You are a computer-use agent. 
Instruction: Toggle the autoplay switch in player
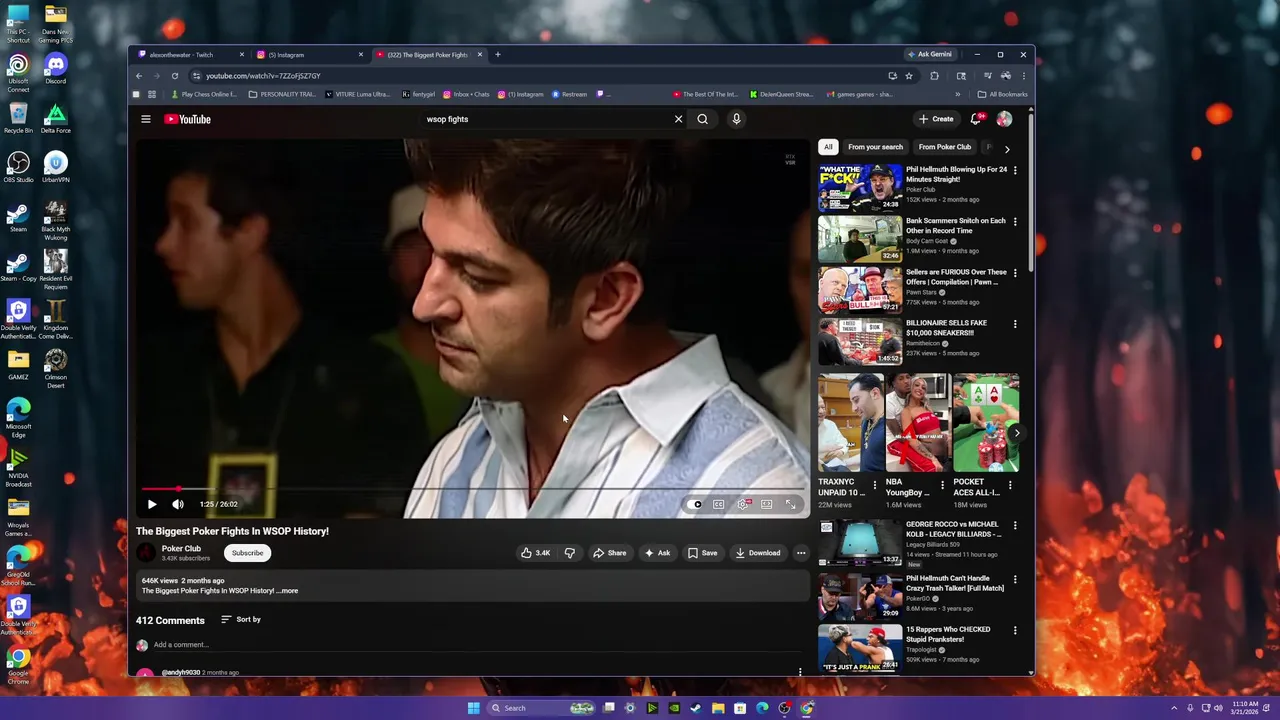pyautogui.click(x=696, y=504)
